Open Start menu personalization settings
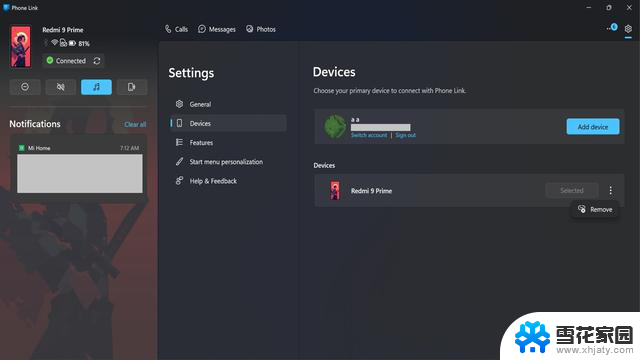Image resolution: width=640 pixels, height=360 pixels. tap(228, 162)
